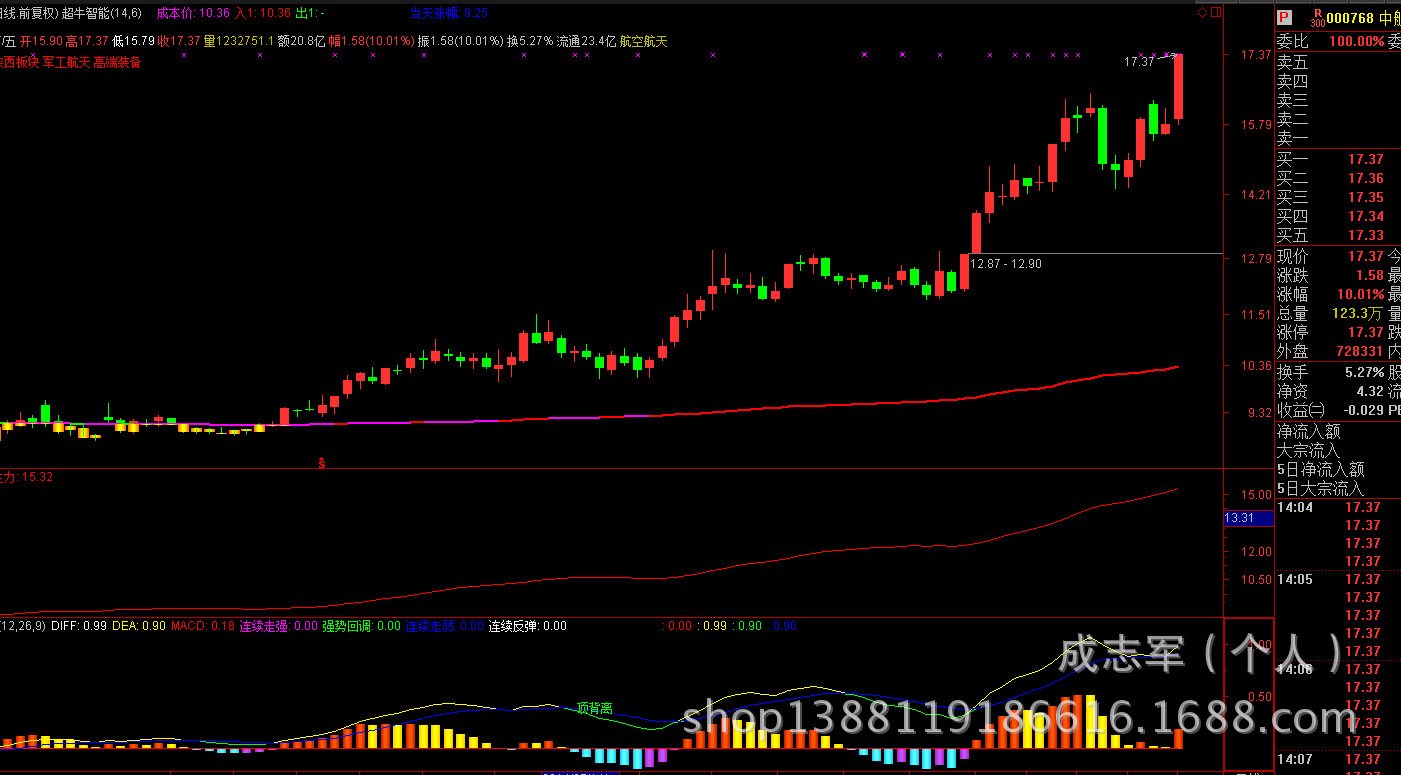The image size is (1401, 775).
Task: Click the red MACD: 0.18 readout
Action: (x=203, y=626)
